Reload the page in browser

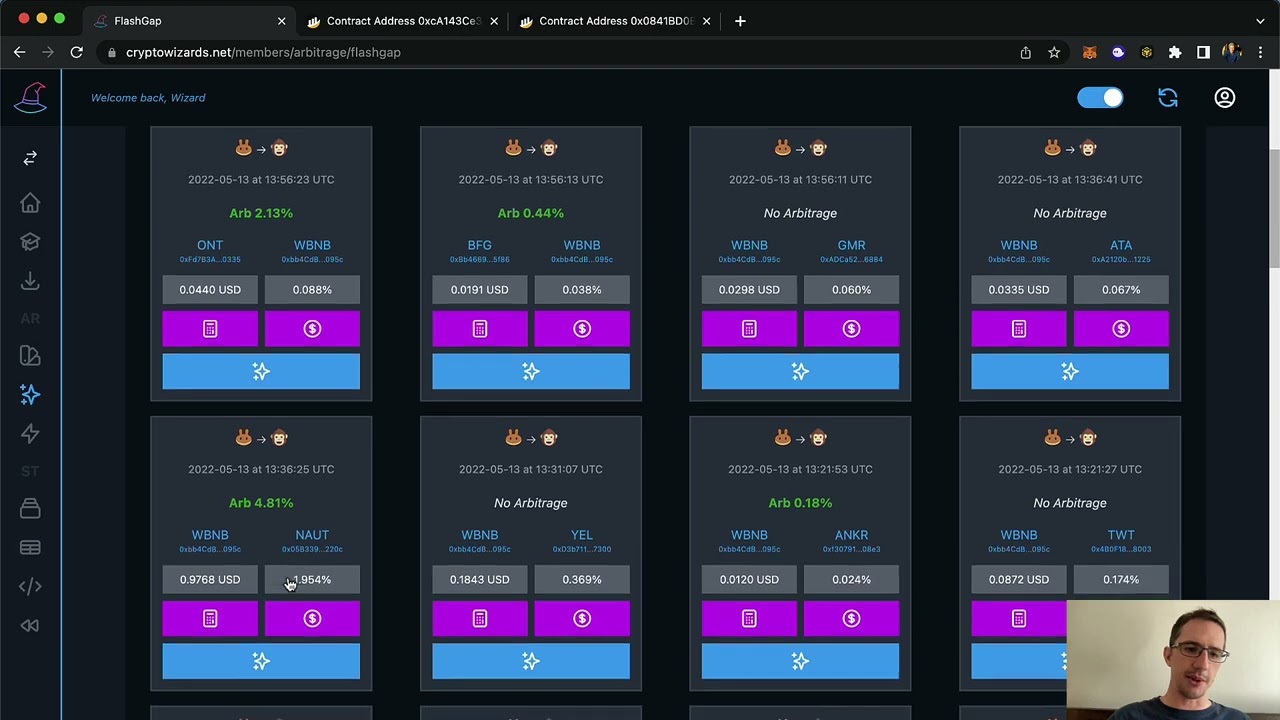[x=76, y=52]
